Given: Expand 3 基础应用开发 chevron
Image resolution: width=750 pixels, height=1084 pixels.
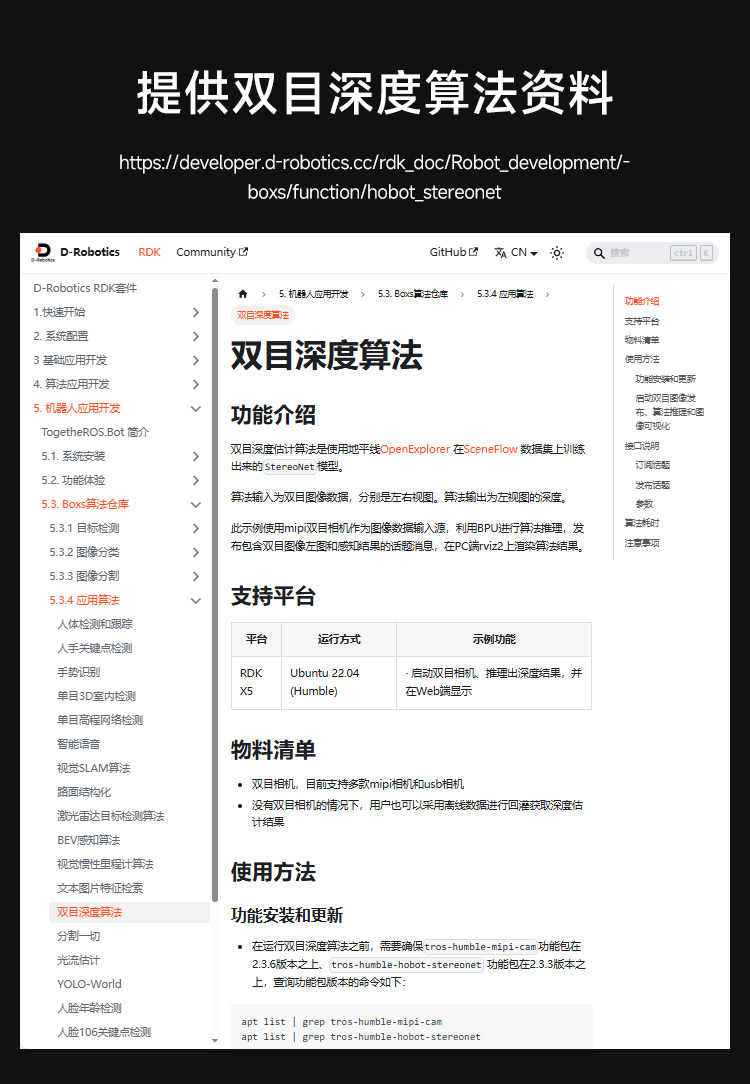Looking at the screenshot, I should point(196,360).
